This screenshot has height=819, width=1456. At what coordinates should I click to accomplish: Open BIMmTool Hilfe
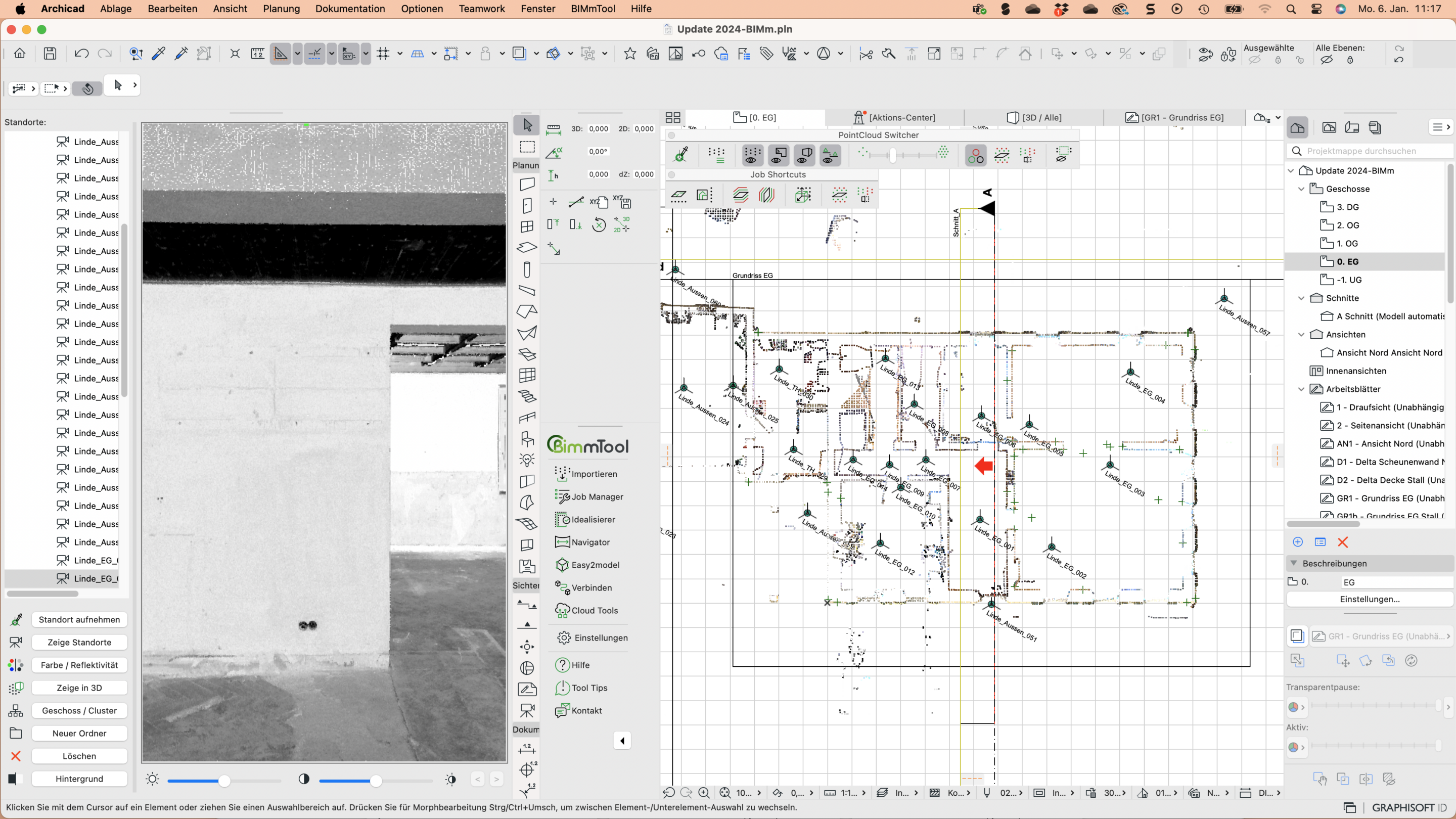[x=573, y=665]
